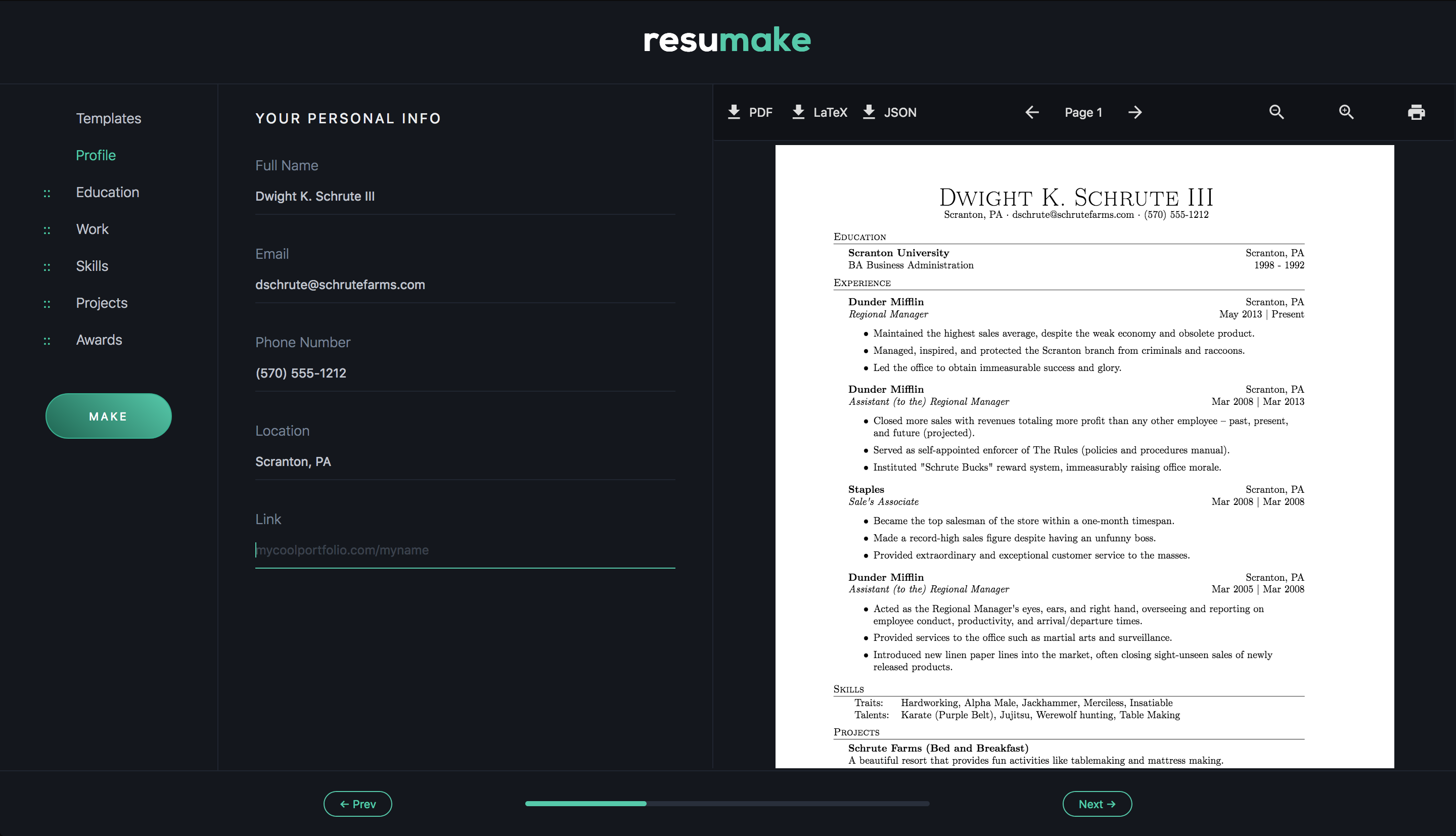Click into the Link input field
The height and width of the screenshot is (836, 1456).
tap(464, 549)
